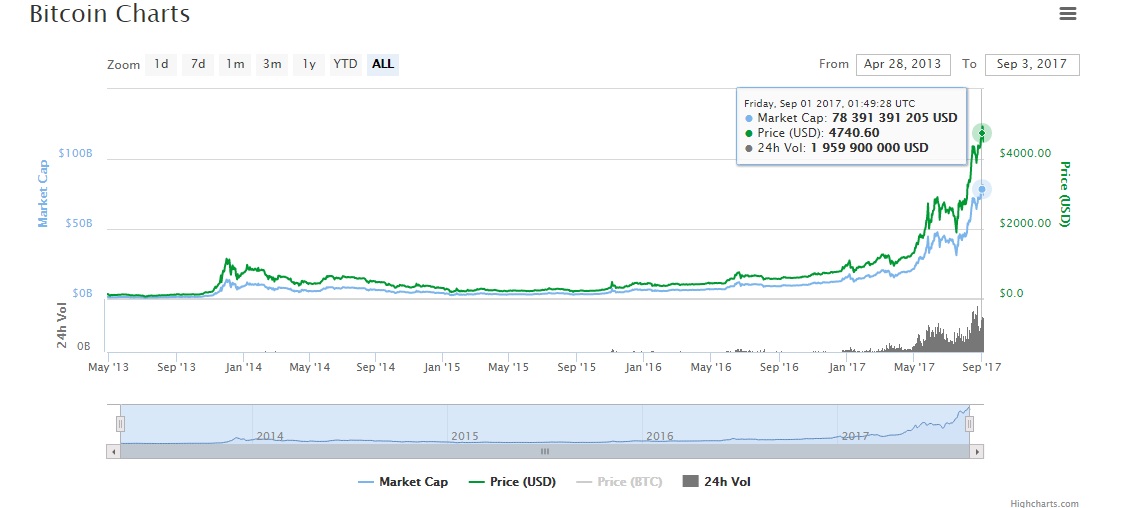Select the 7d zoom range
This screenshot has width=1139, height=508.
(198, 64)
